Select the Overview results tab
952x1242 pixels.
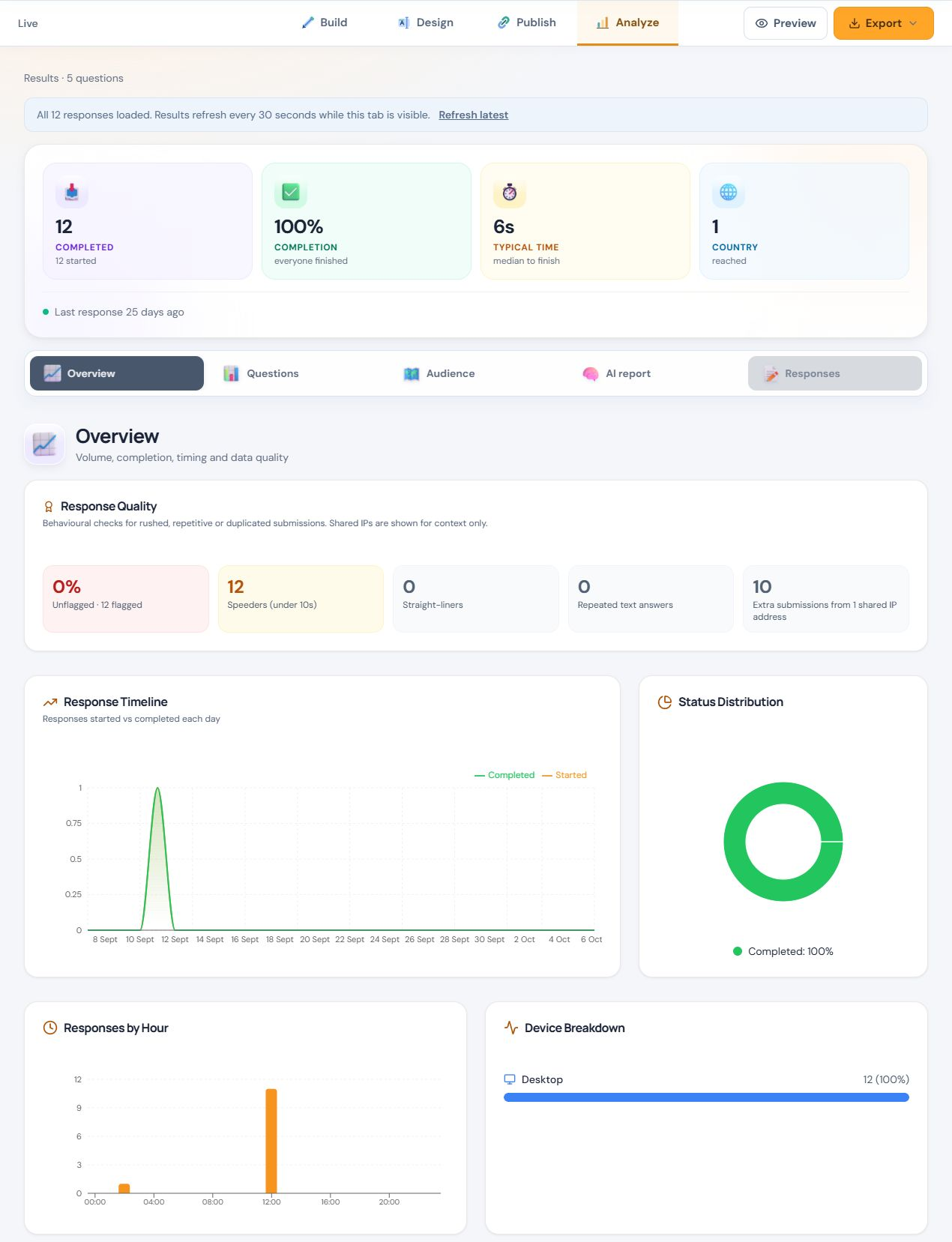[x=117, y=373]
